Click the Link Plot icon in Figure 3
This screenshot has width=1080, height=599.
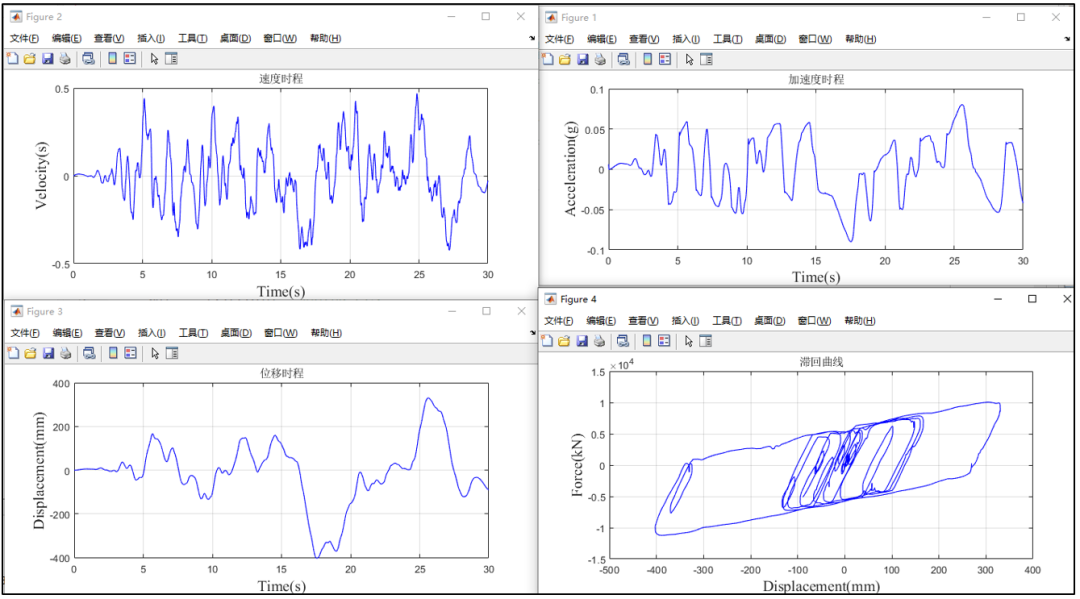click(89, 353)
